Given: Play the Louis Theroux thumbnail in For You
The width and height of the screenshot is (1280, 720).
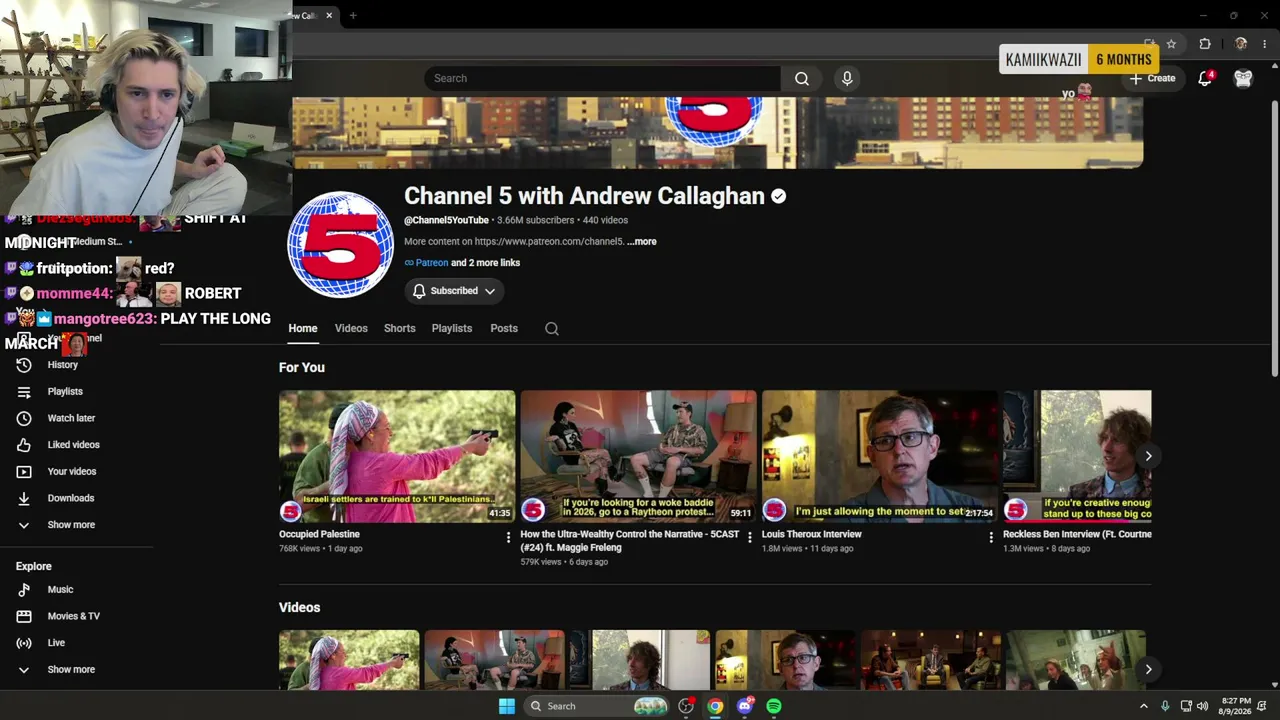Looking at the screenshot, I should pyautogui.click(x=880, y=456).
